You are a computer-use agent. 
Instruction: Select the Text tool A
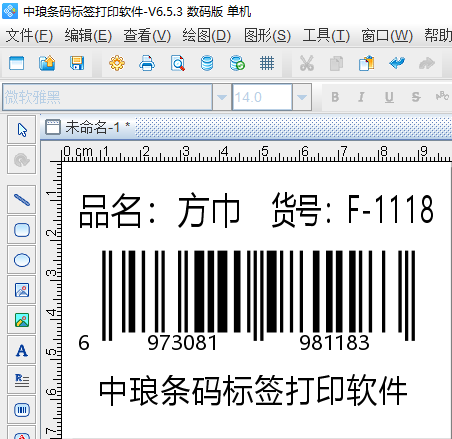[22, 350]
